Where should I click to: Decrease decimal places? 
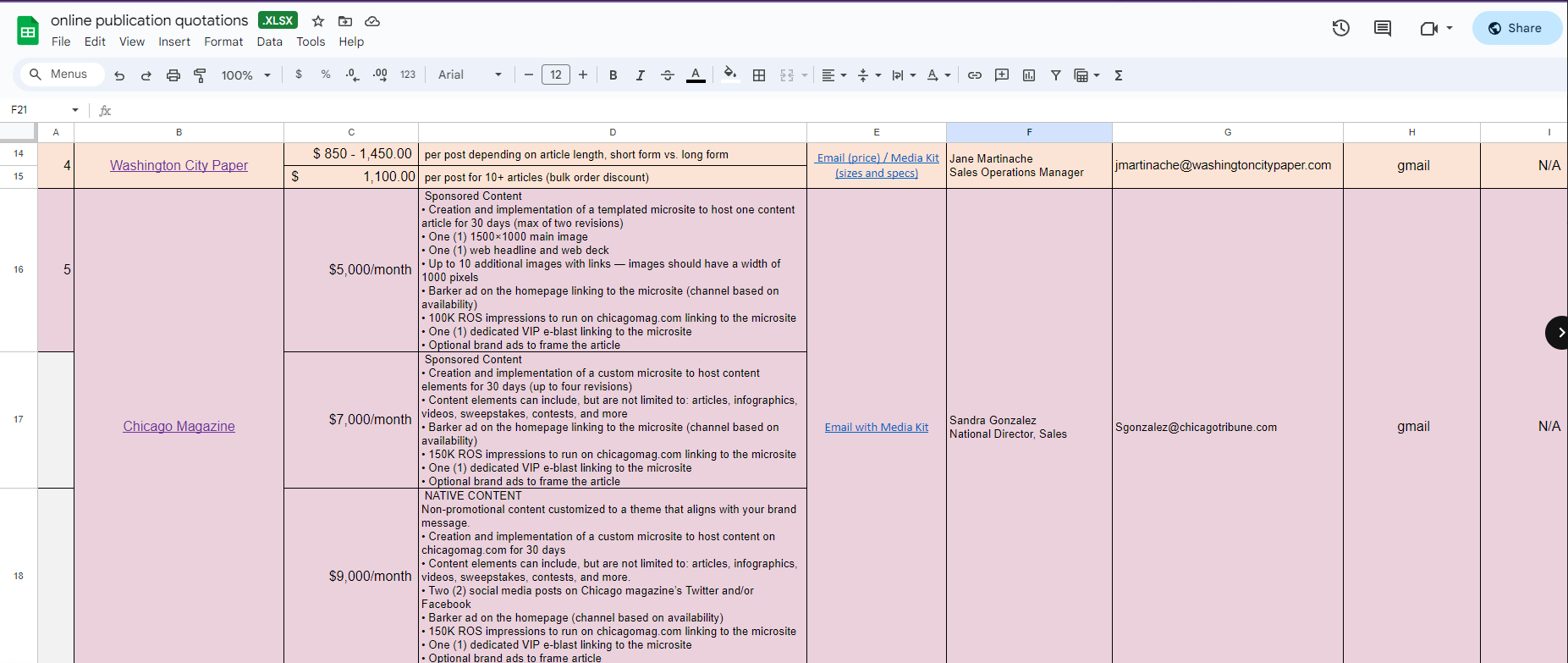point(353,75)
